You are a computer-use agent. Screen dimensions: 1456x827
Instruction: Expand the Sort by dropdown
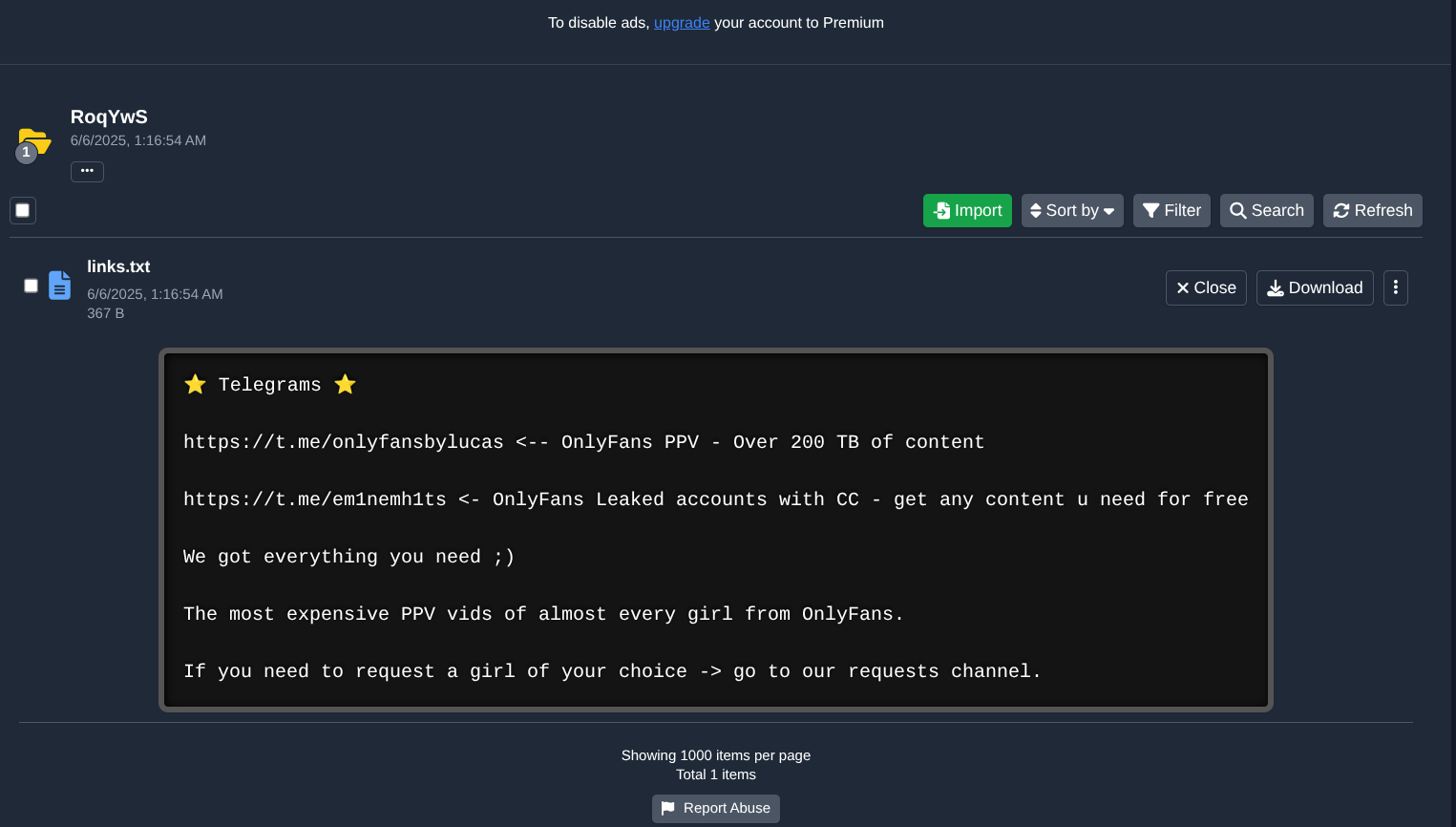tap(1071, 211)
